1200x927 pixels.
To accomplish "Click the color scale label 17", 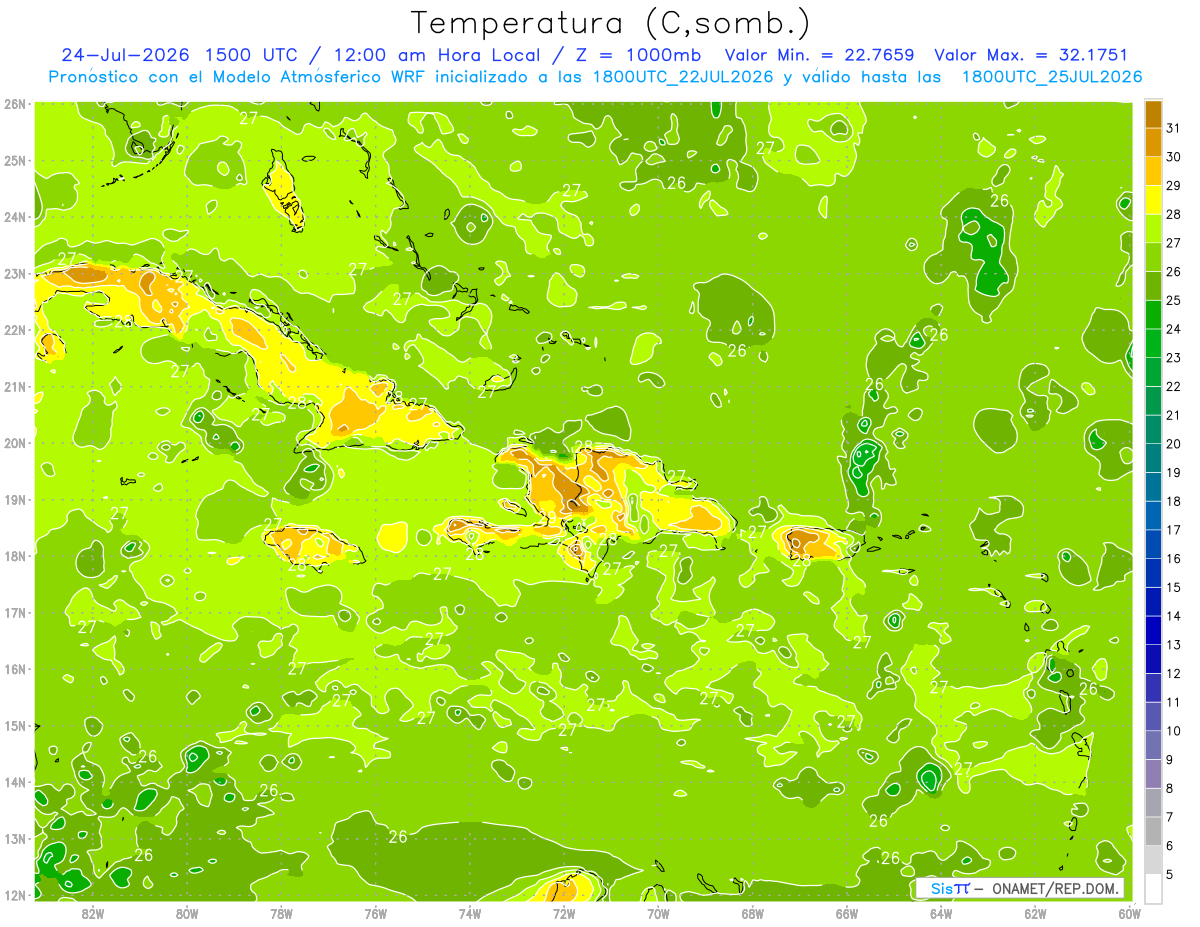I will coord(1174,529).
